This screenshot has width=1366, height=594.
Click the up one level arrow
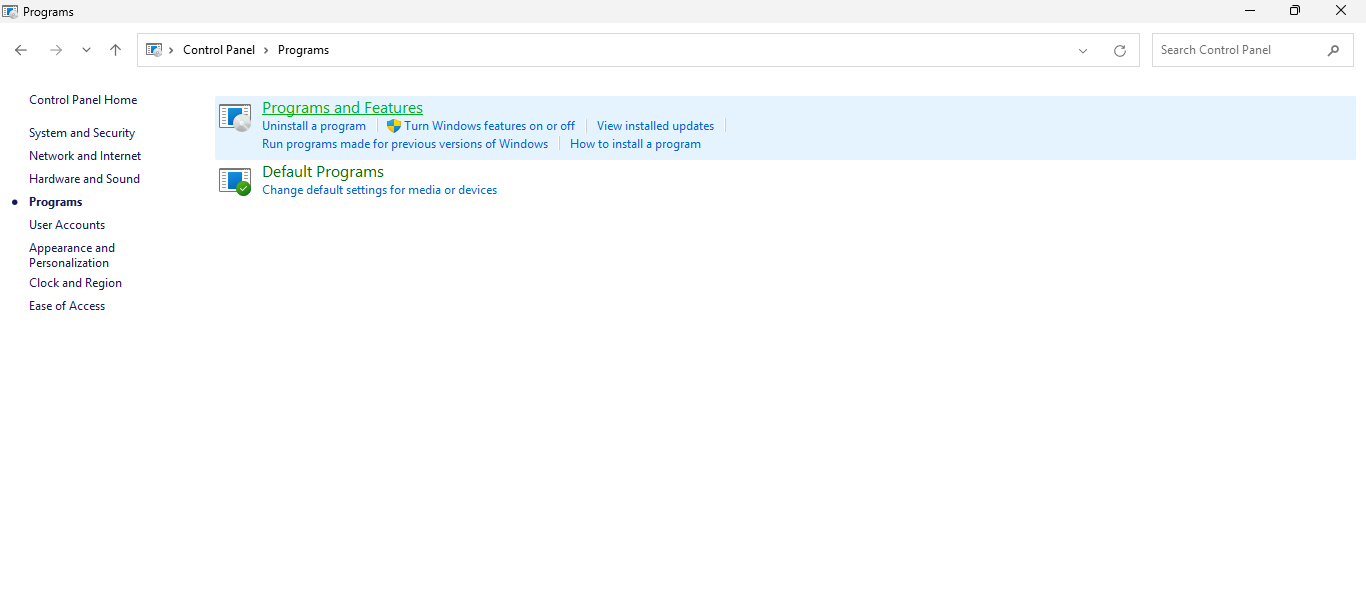click(116, 50)
